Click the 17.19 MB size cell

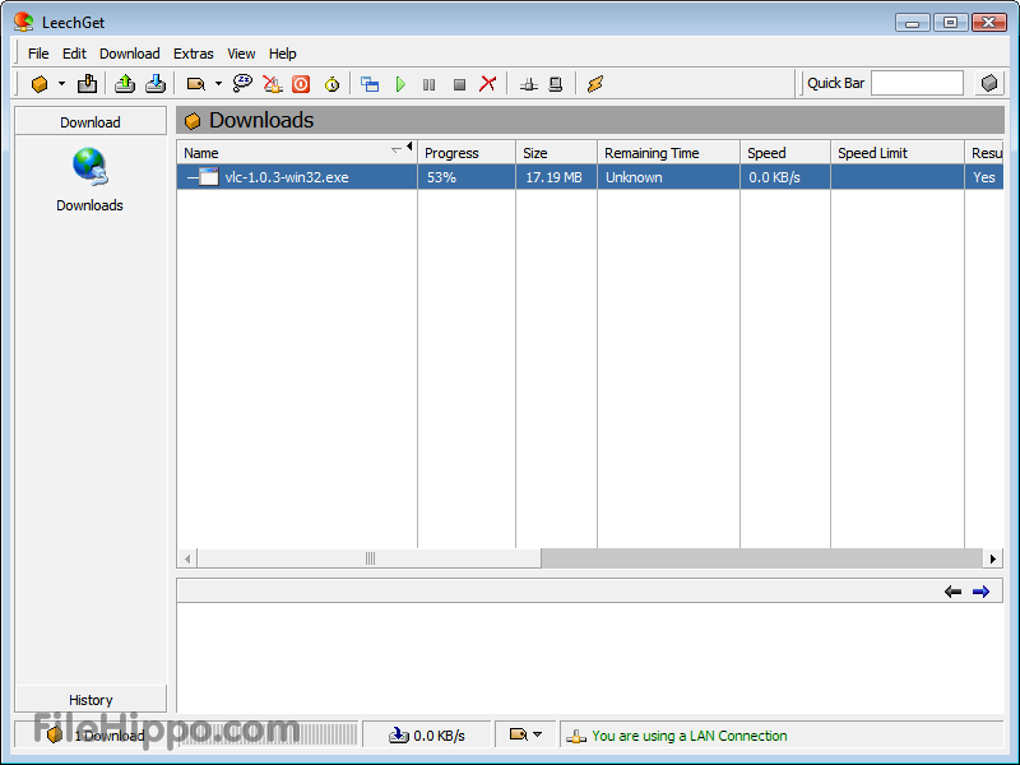tap(556, 177)
